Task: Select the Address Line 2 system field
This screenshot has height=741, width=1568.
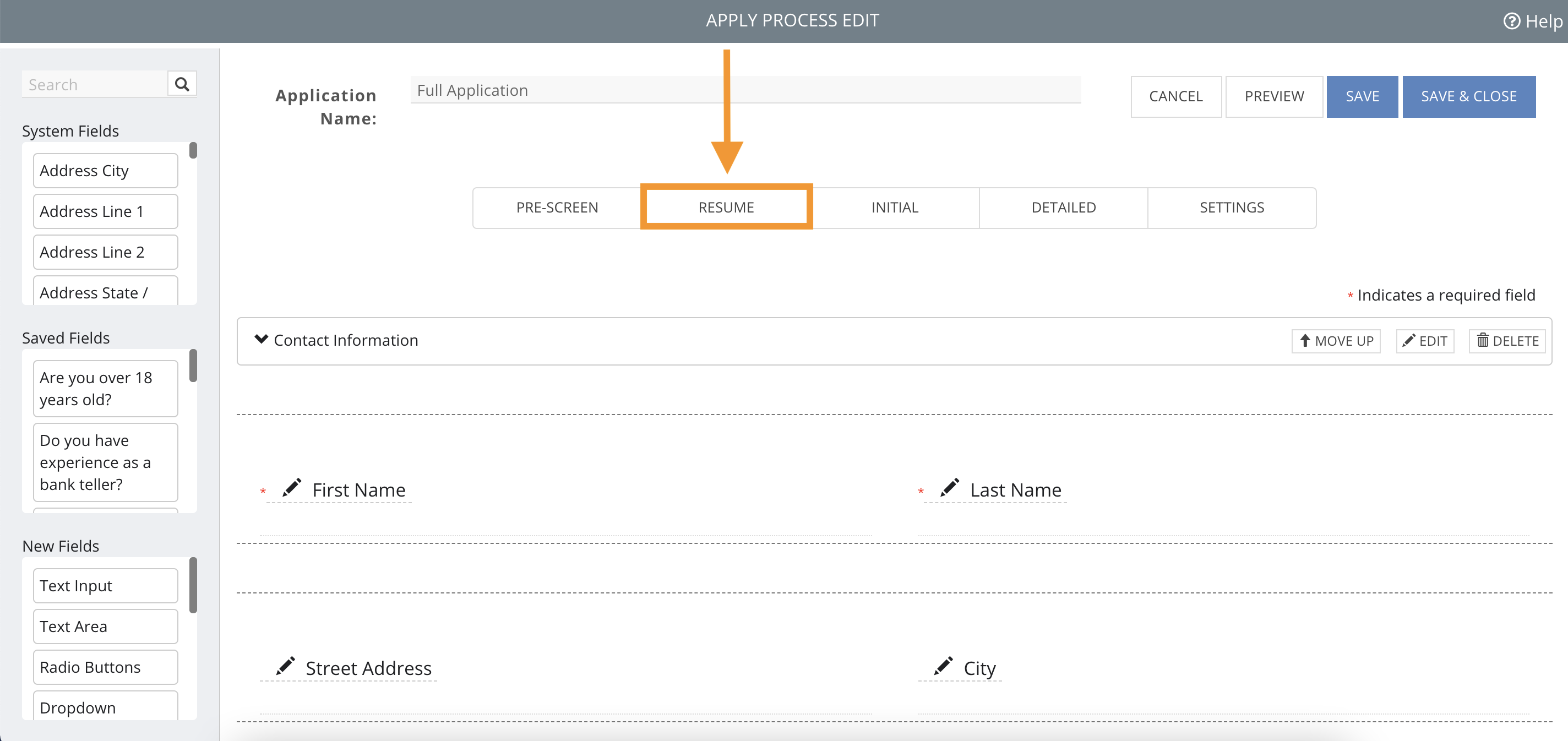Action: pos(105,252)
